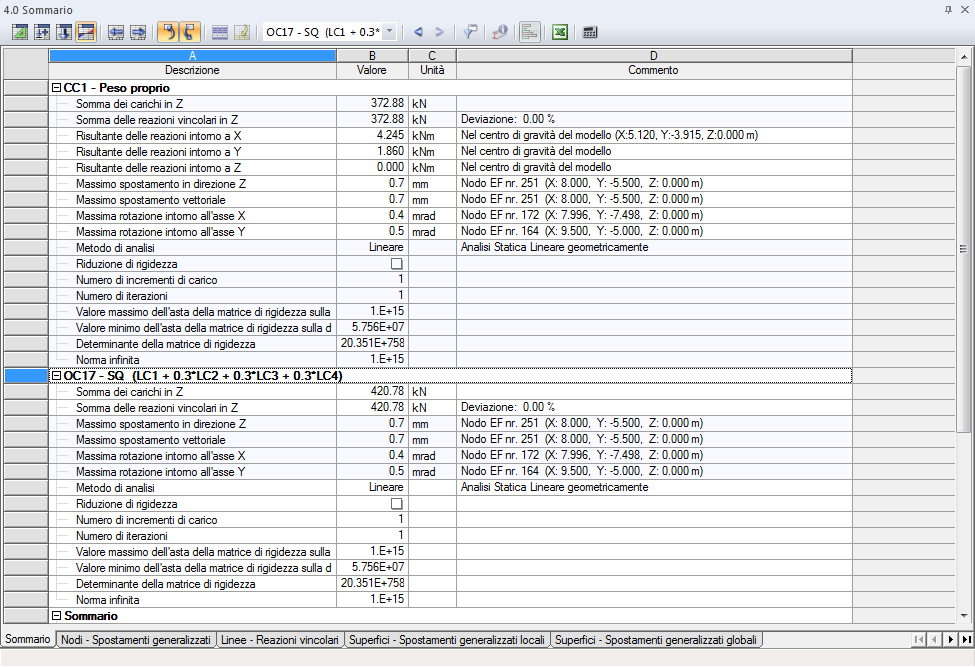Click the Commento column heading
Image resolution: width=975 pixels, height=667 pixels.
654,70
